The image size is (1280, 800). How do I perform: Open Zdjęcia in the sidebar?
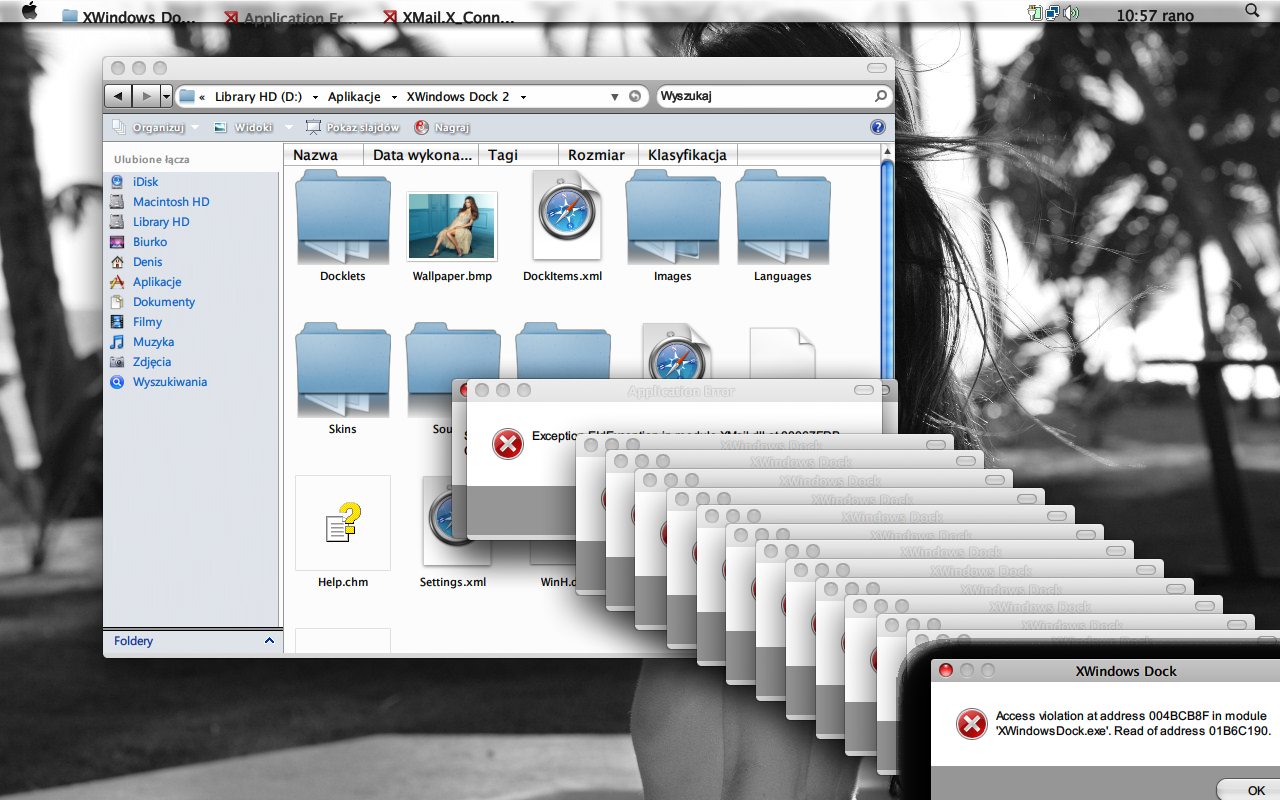pyautogui.click(x=152, y=362)
